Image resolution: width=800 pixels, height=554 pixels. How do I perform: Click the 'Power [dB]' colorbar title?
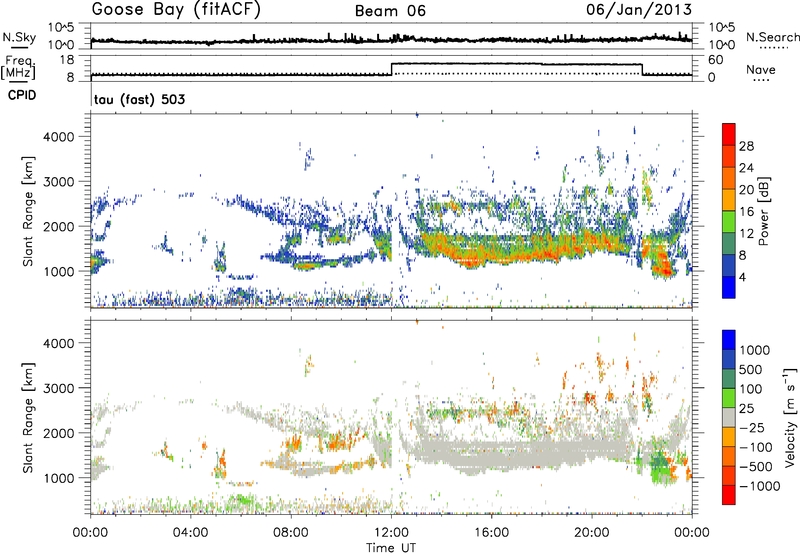[x=764, y=211]
